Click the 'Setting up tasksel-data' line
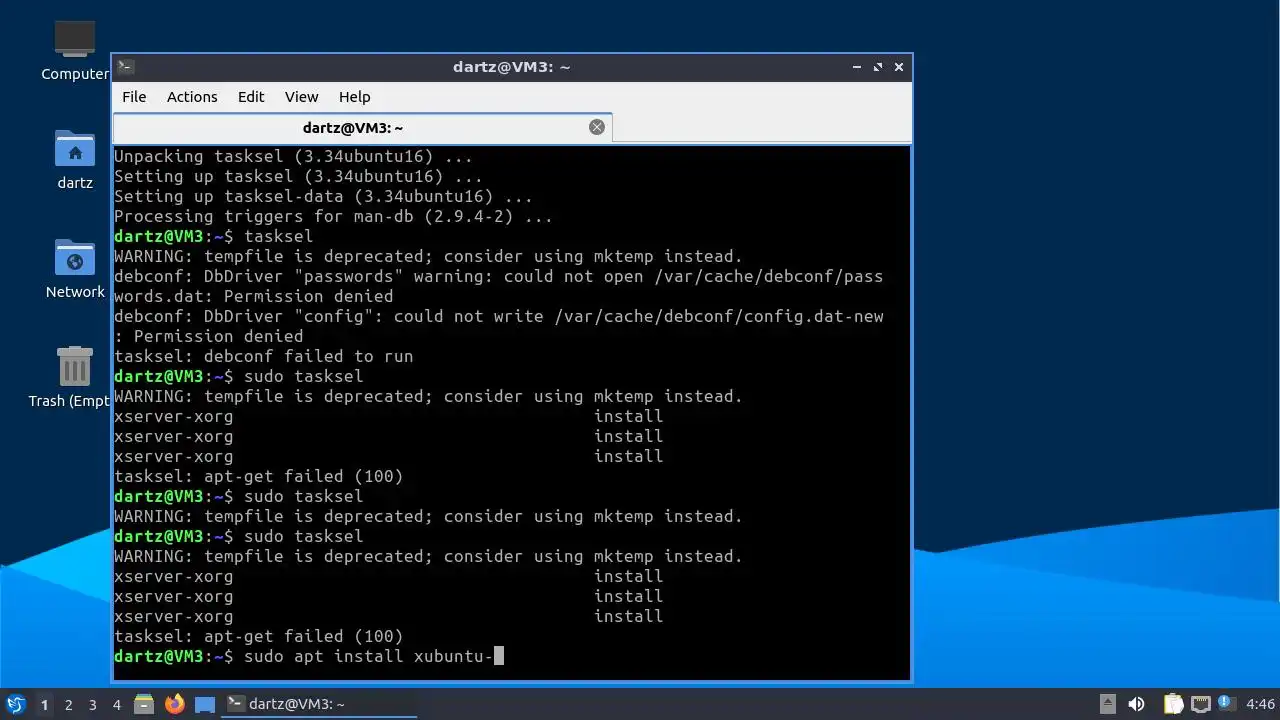The image size is (1280, 720). click(323, 196)
